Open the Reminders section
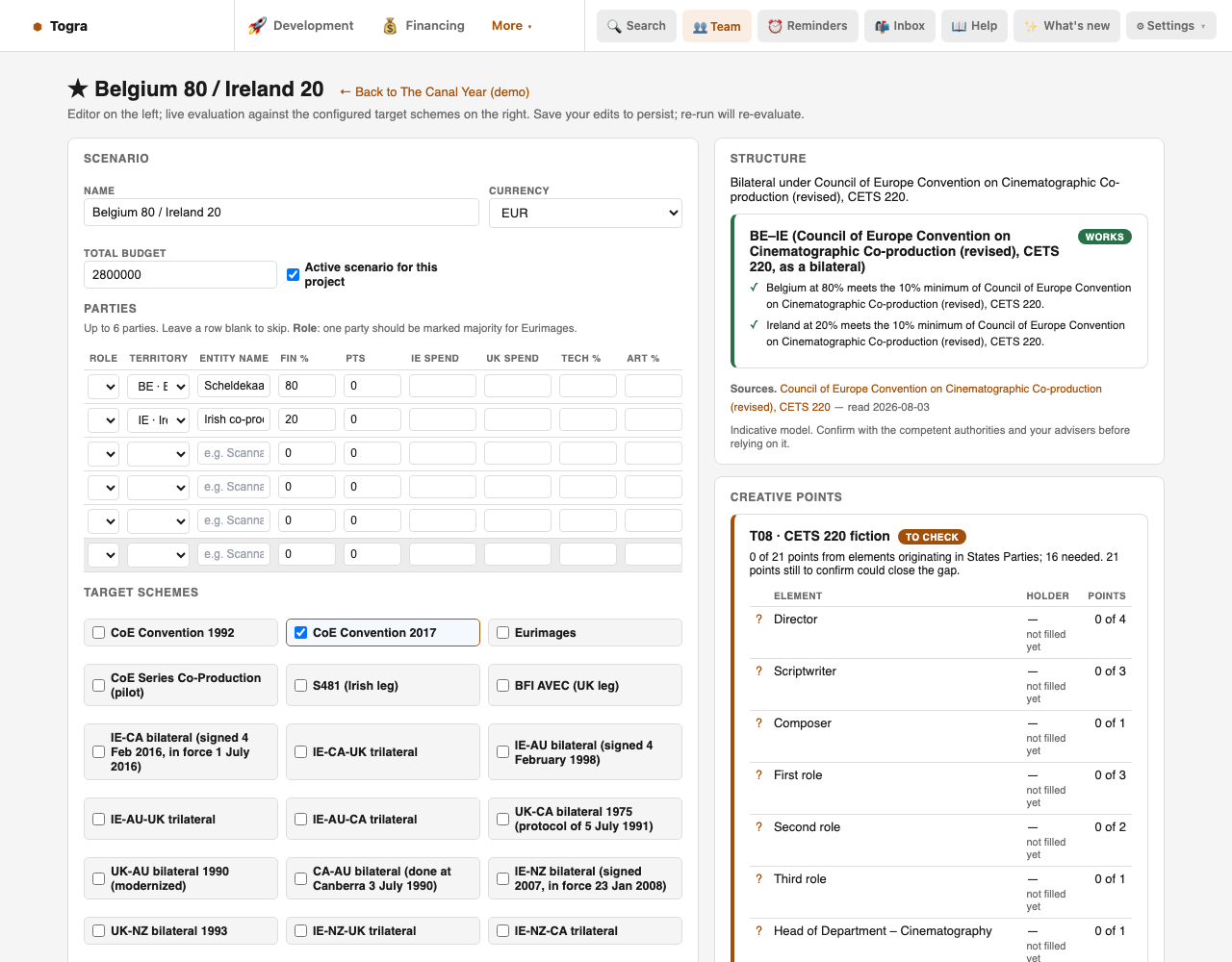The height and width of the screenshot is (962, 1232). point(808,26)
